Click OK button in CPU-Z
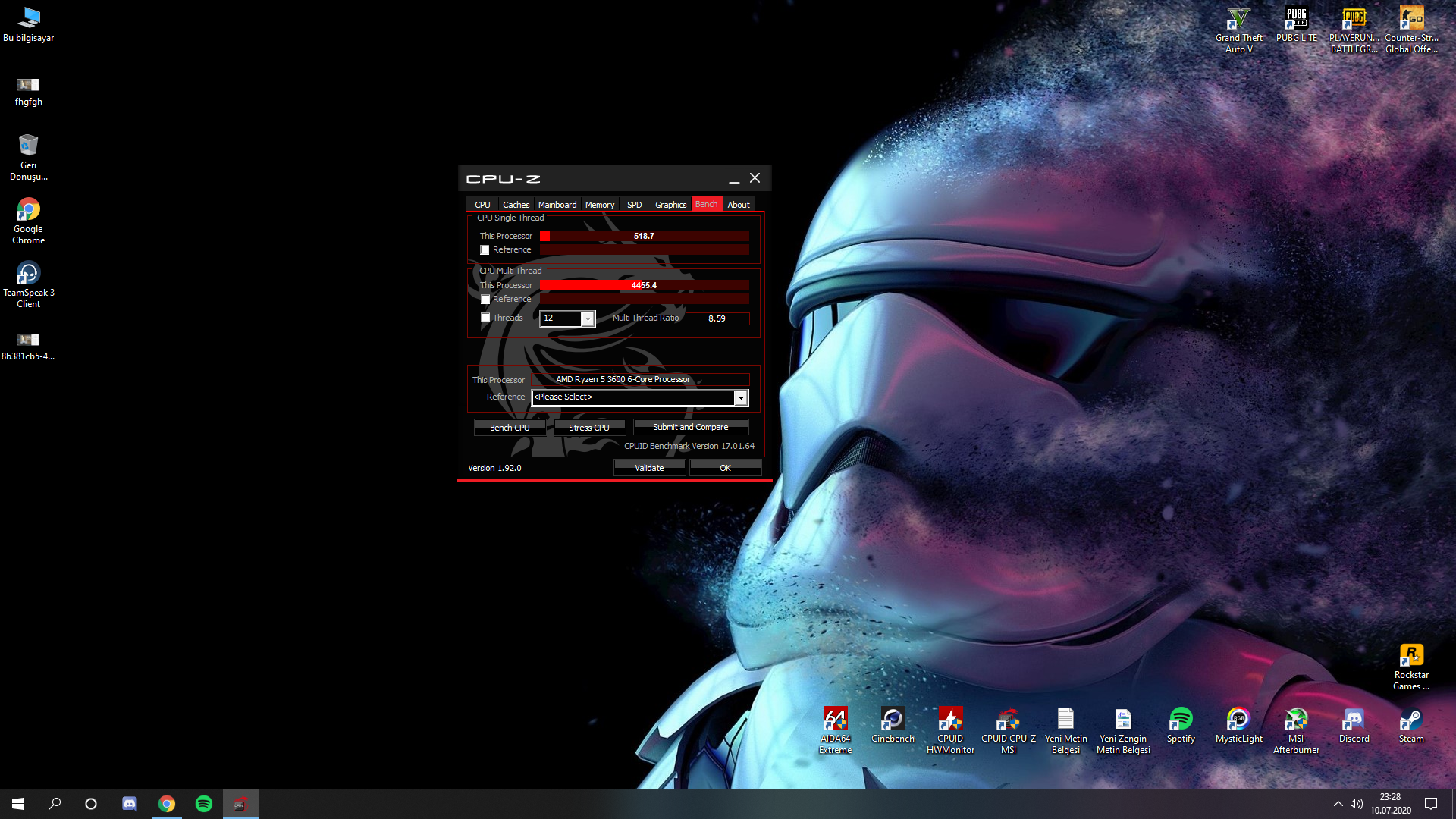Image resolution: width=1456 pixels, height=819 pixels. (x=725, y=468)
